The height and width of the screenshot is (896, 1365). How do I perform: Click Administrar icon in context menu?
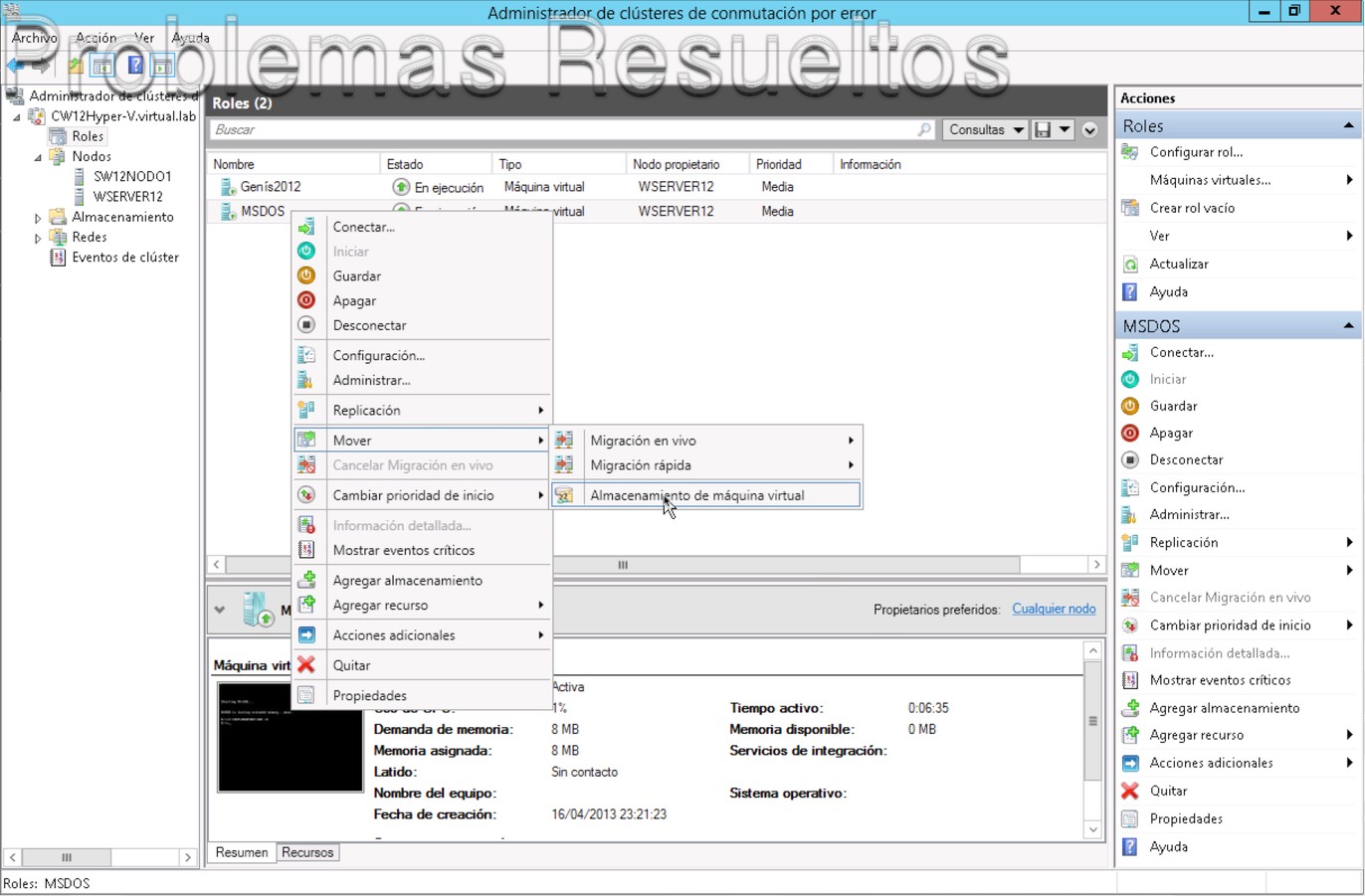click(x=306, y=380)
